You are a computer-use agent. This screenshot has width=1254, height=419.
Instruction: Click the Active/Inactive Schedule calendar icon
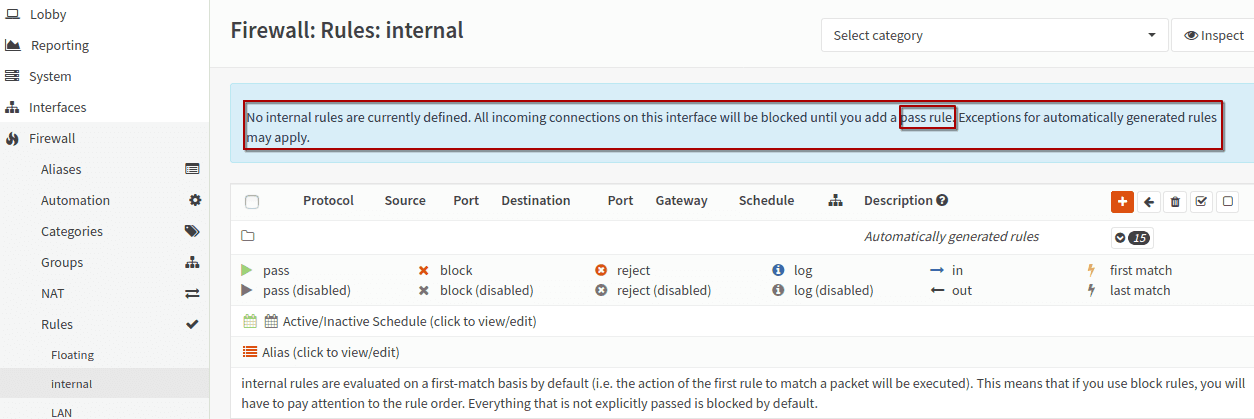(x=251, y=322)
